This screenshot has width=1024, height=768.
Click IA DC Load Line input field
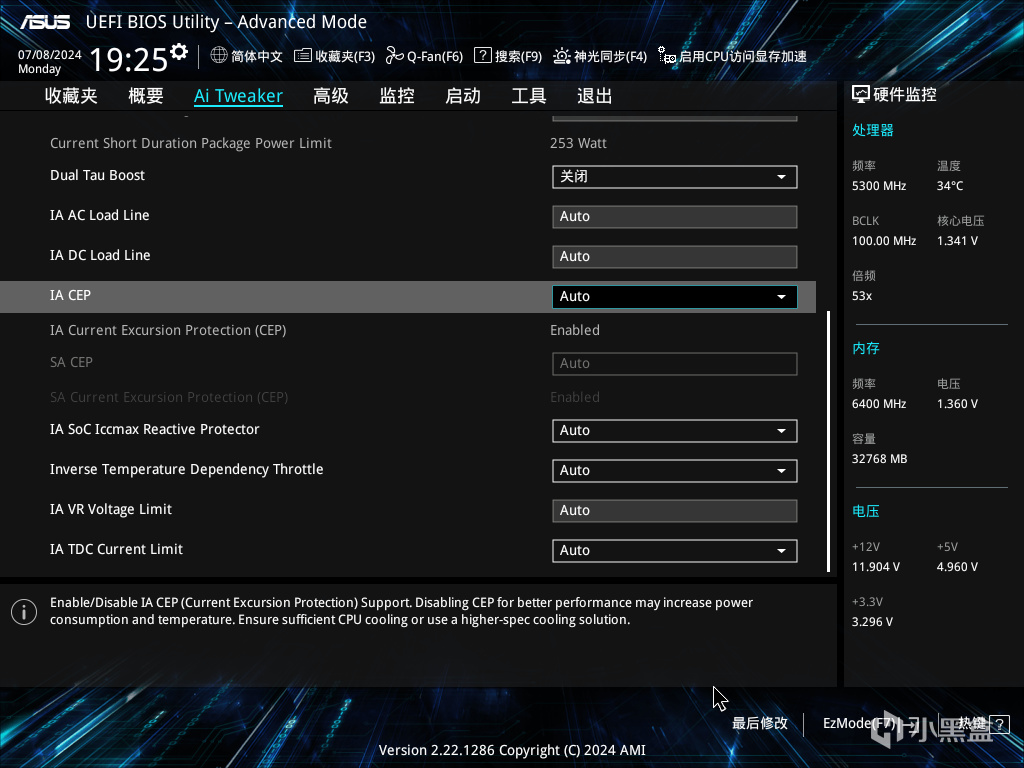tap(675, 257)
